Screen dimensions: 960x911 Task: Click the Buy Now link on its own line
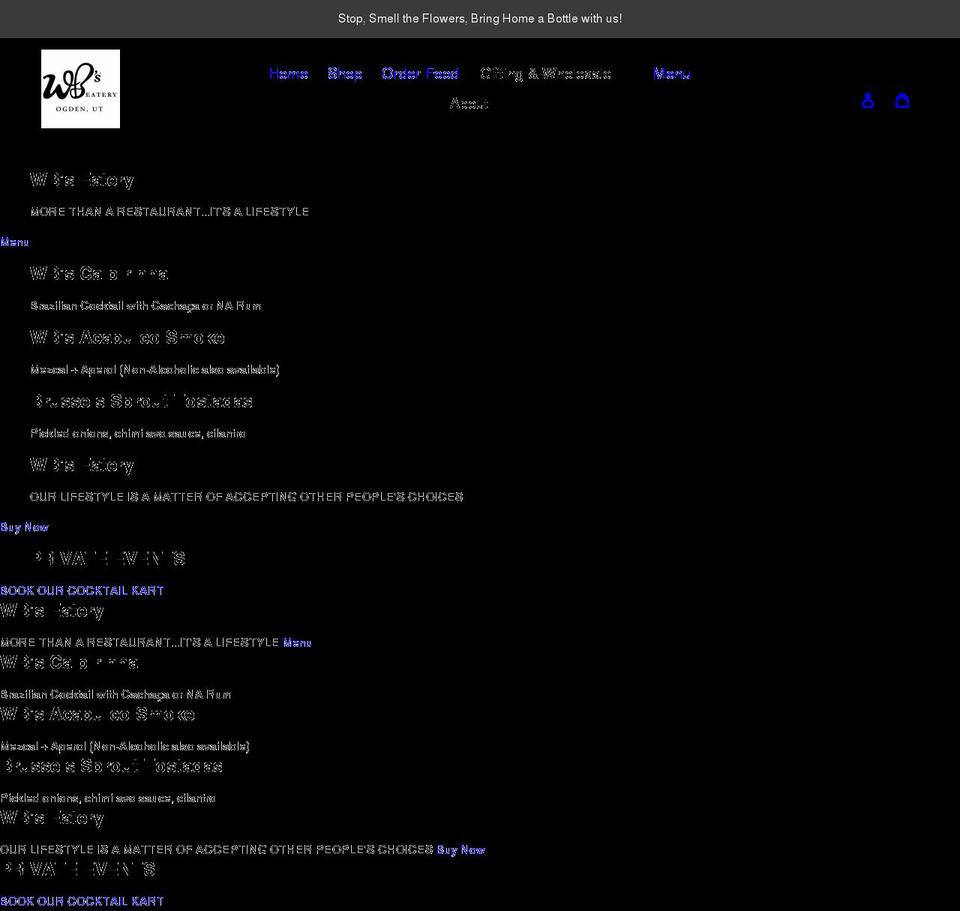pos(24,527)
